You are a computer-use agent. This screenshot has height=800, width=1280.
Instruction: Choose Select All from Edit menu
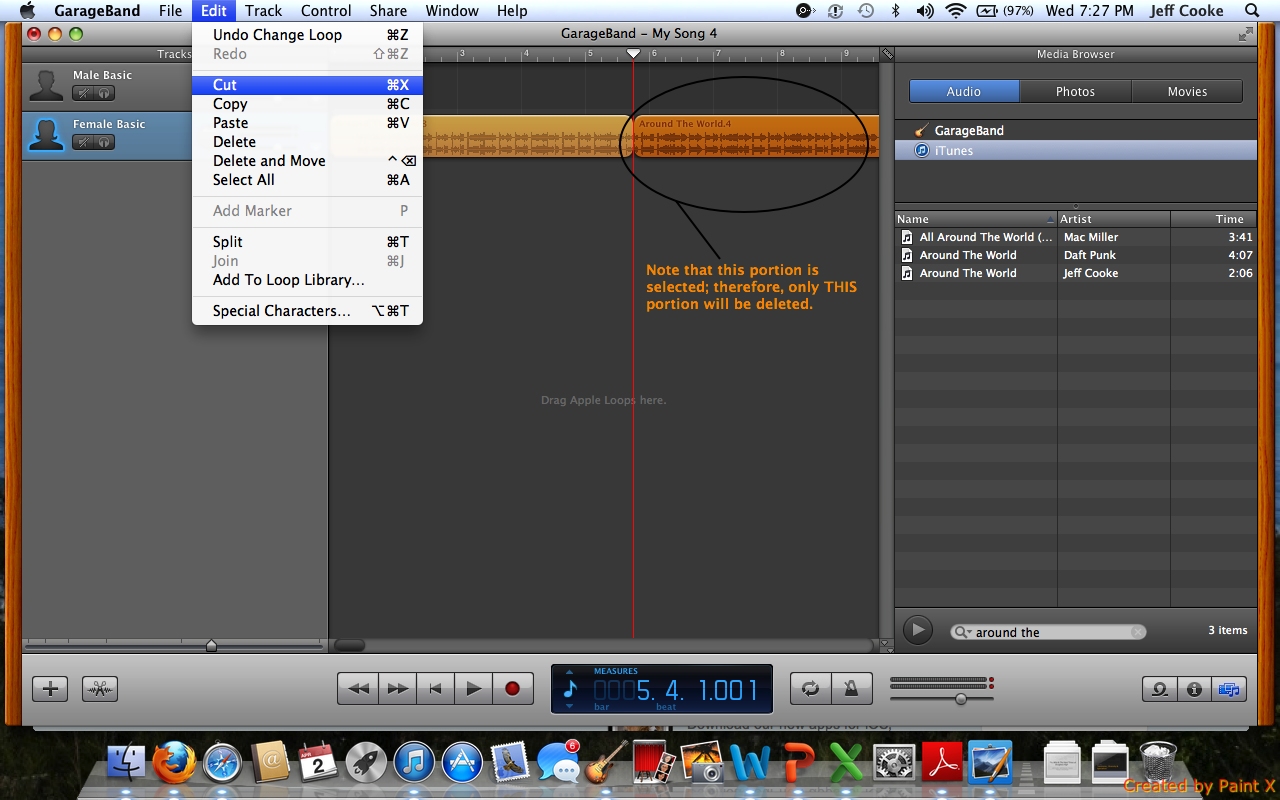pos(307,180)
